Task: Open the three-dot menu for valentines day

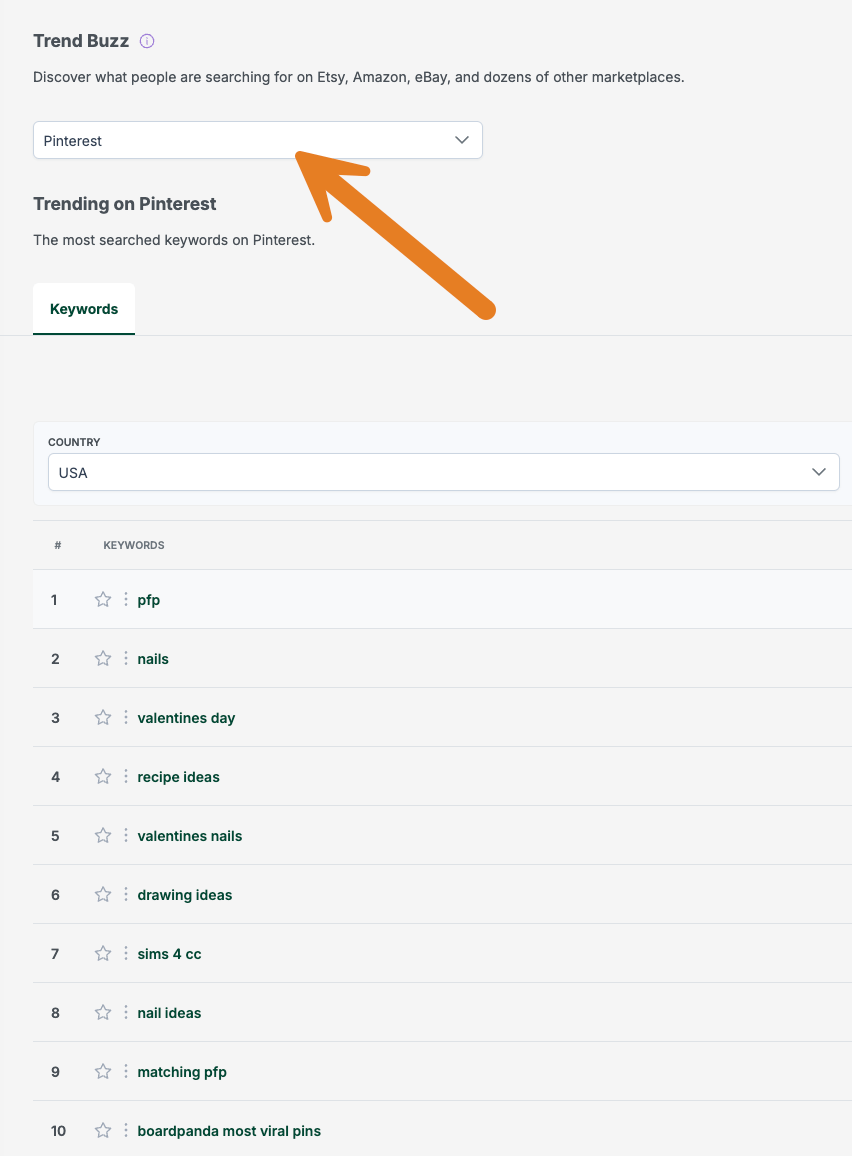Action: [x=125, y=717]
